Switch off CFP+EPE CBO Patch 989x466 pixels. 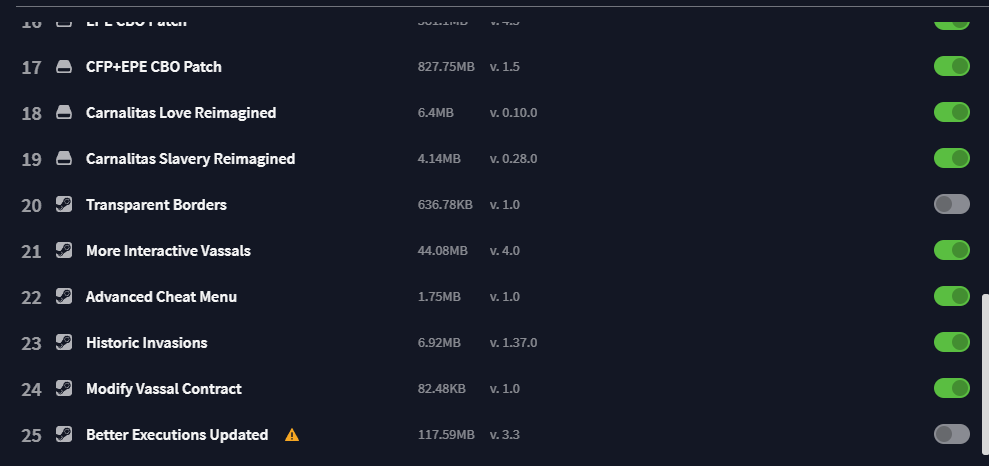pyautogui.click(x=951, y=66)
